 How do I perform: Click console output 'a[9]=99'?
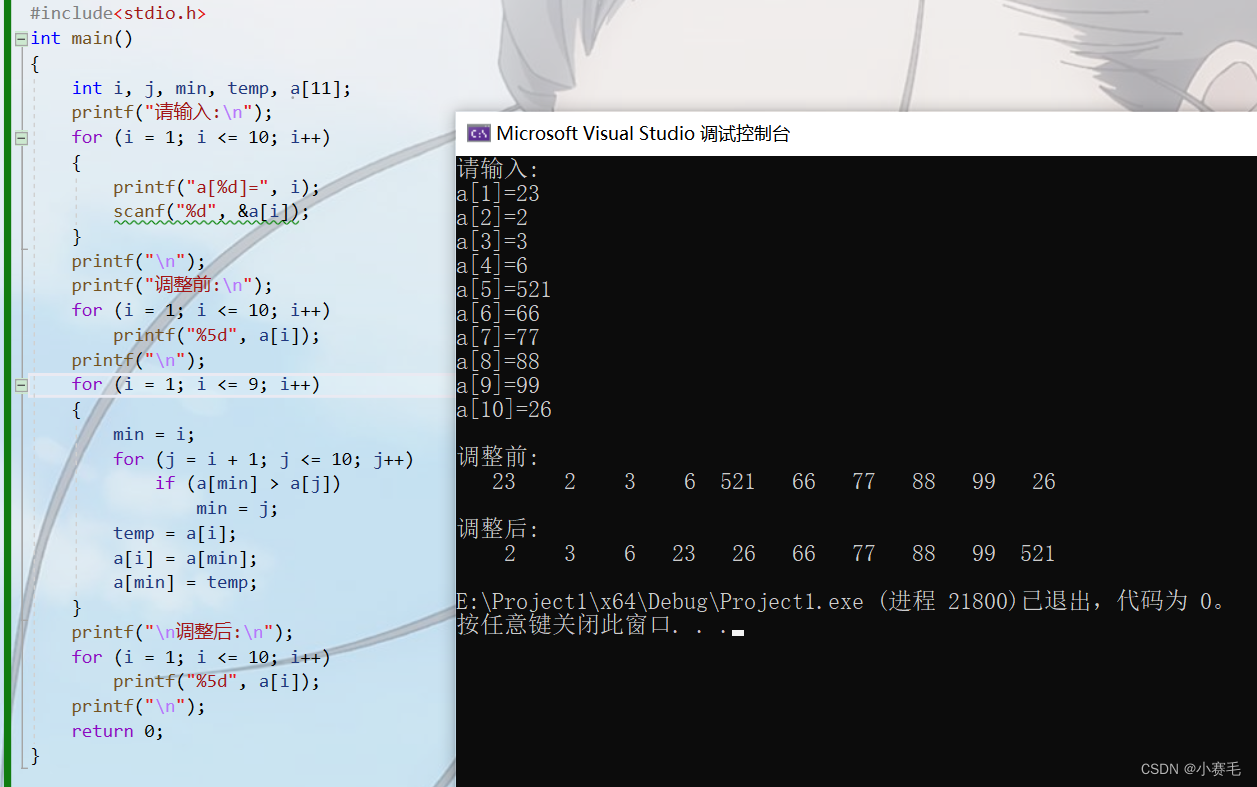pyautogui.click(x=498, y=385)
